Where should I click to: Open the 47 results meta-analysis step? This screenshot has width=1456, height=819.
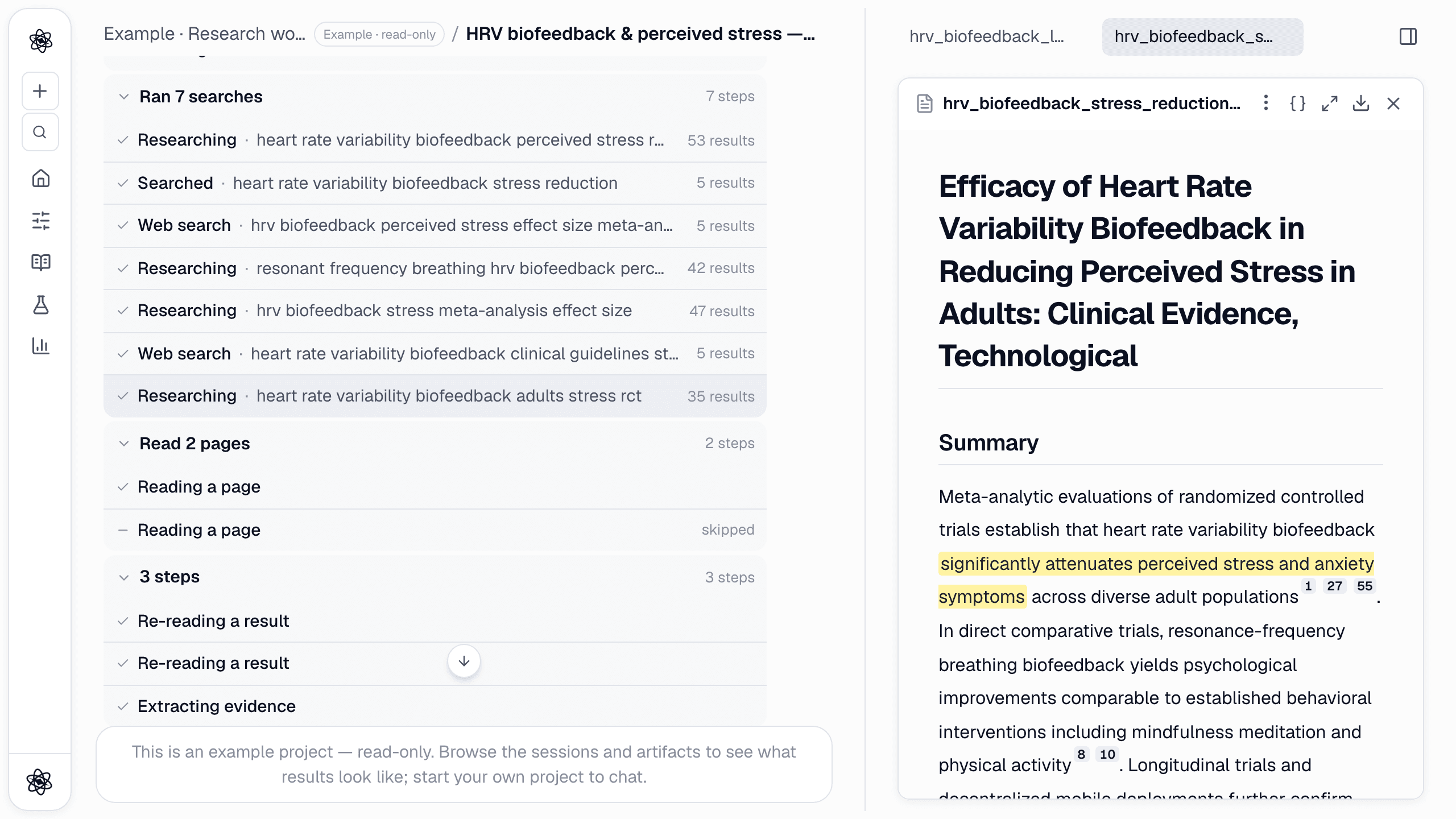[435, 311]
